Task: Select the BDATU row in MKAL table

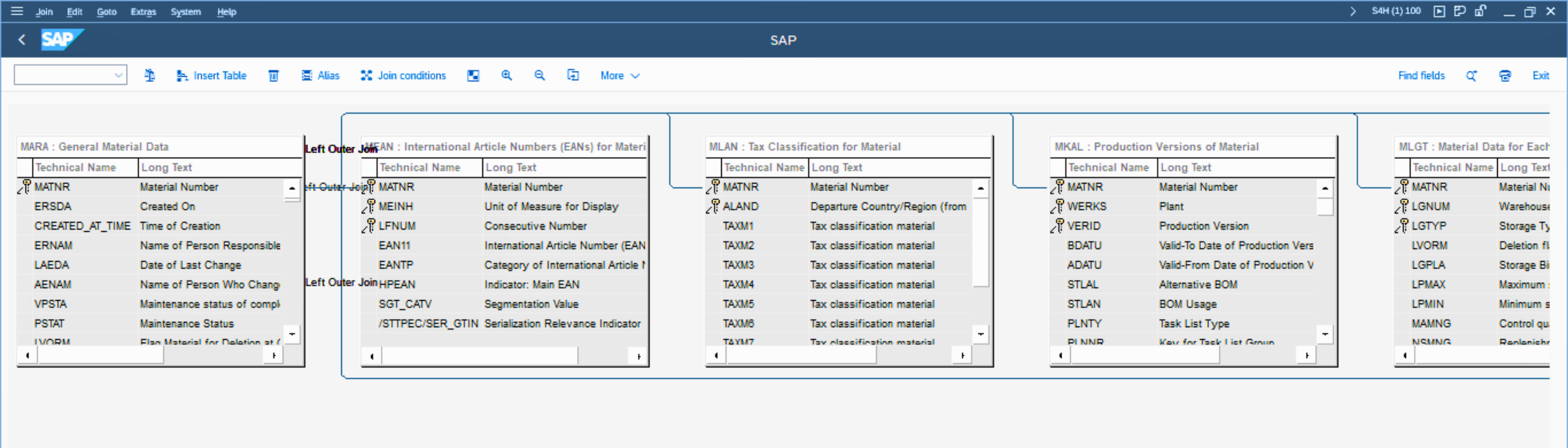Action: tap(1084, 246)
